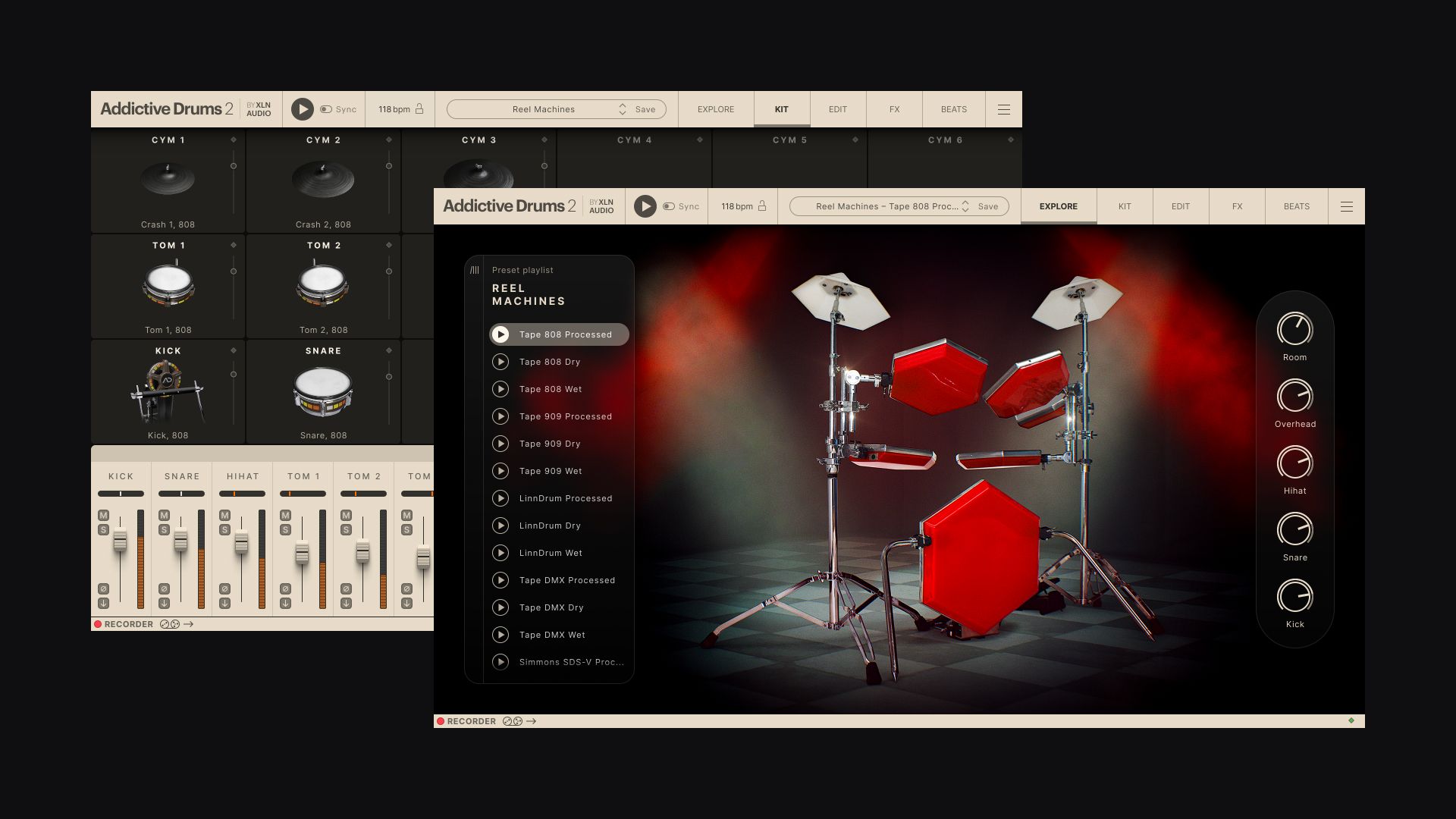The height and width of the screenshot is (819, 1456).
Task: Open CYM 4 slot options diamond
Action: pos(700,140)
